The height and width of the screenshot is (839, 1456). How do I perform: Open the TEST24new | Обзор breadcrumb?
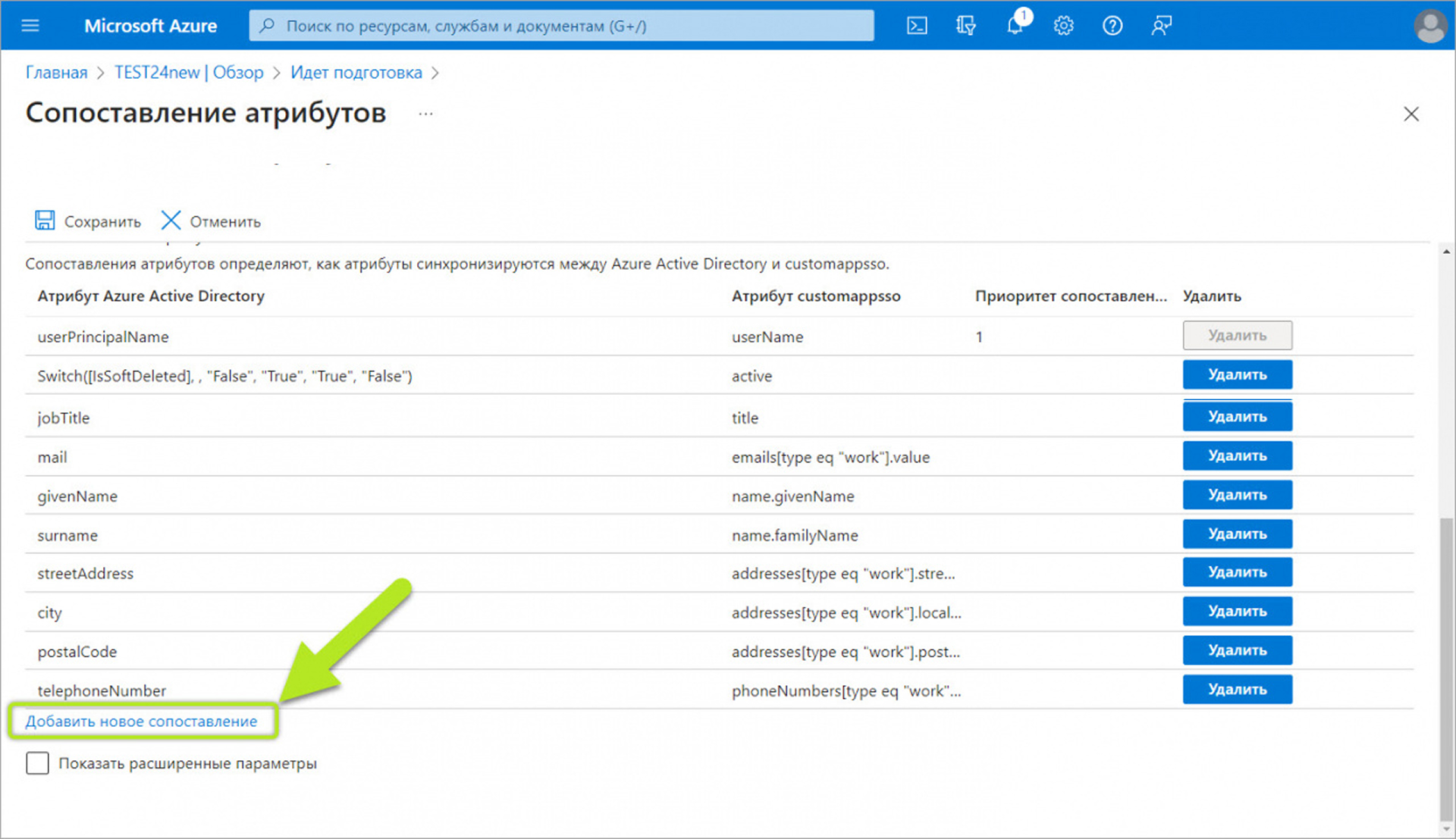pos(189,73)
